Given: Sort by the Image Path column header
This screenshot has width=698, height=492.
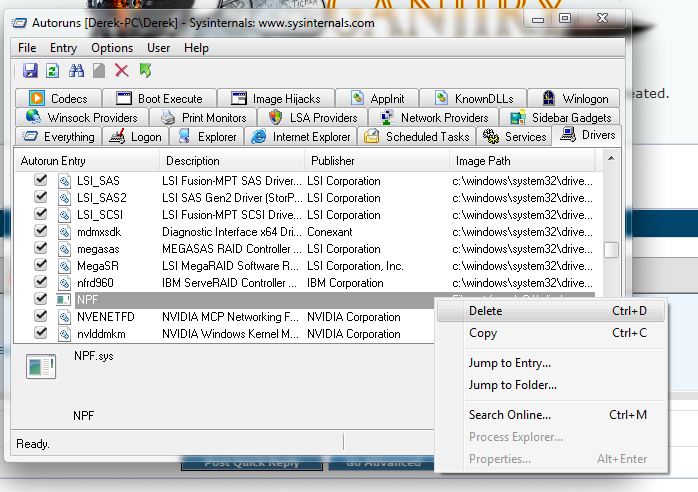Looking at the screenshot, I should coord(522,161).
